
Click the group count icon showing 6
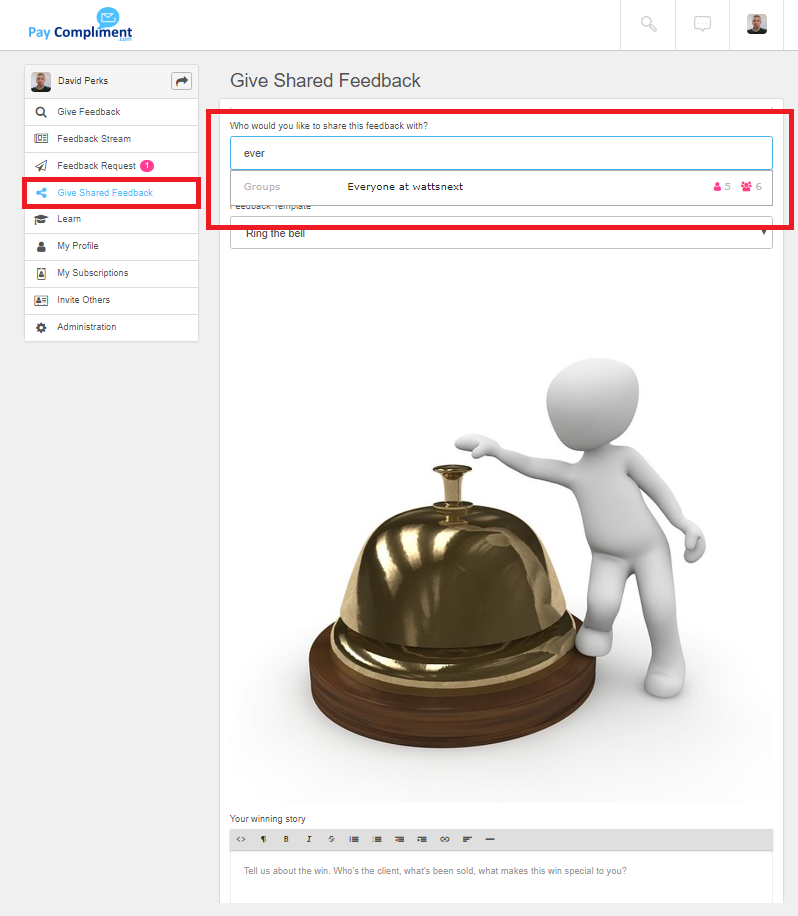pos(746,187)
